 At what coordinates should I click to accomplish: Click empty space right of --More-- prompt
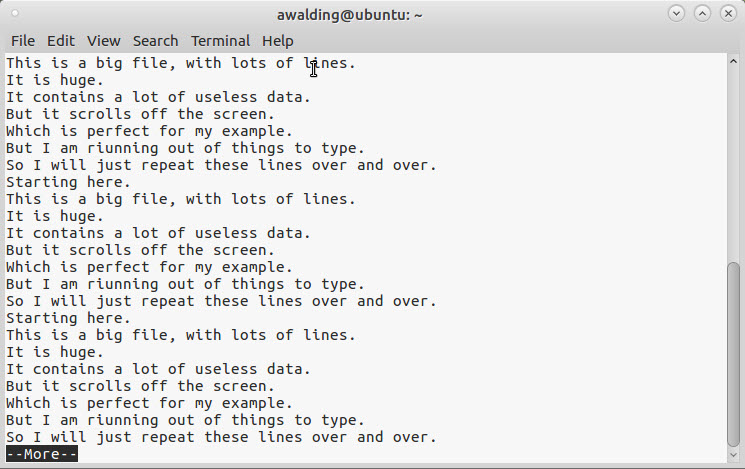pos(400,454)
